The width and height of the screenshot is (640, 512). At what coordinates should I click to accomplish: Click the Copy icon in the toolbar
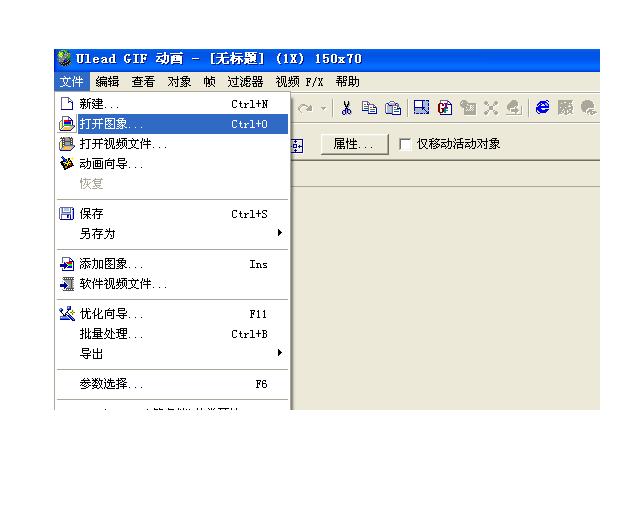(x=369, y=108)
